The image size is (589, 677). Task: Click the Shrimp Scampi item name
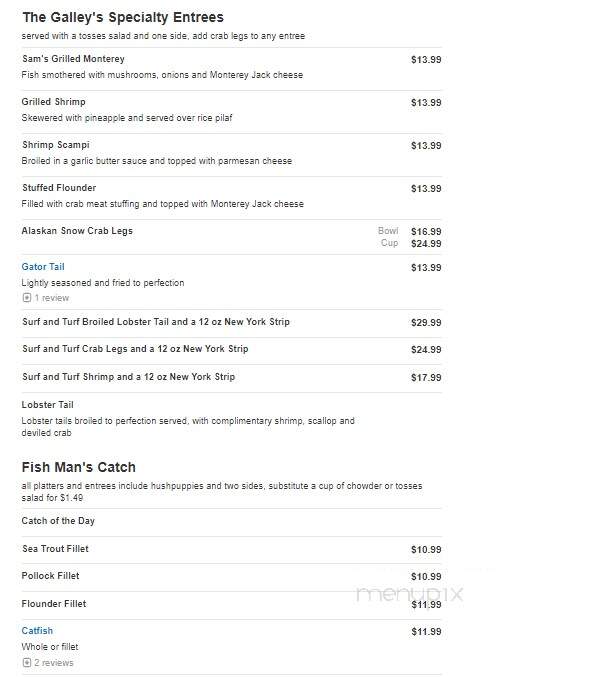pyautogui.click(x=56, y=145)
